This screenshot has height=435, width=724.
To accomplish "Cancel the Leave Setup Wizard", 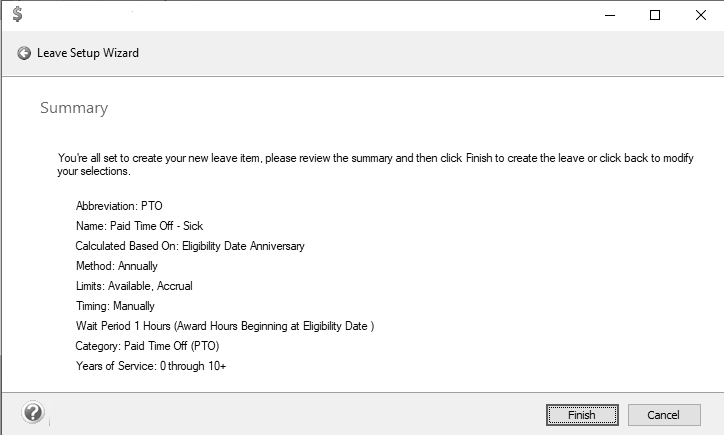I will pyautogui.click(x=663, y=415).
